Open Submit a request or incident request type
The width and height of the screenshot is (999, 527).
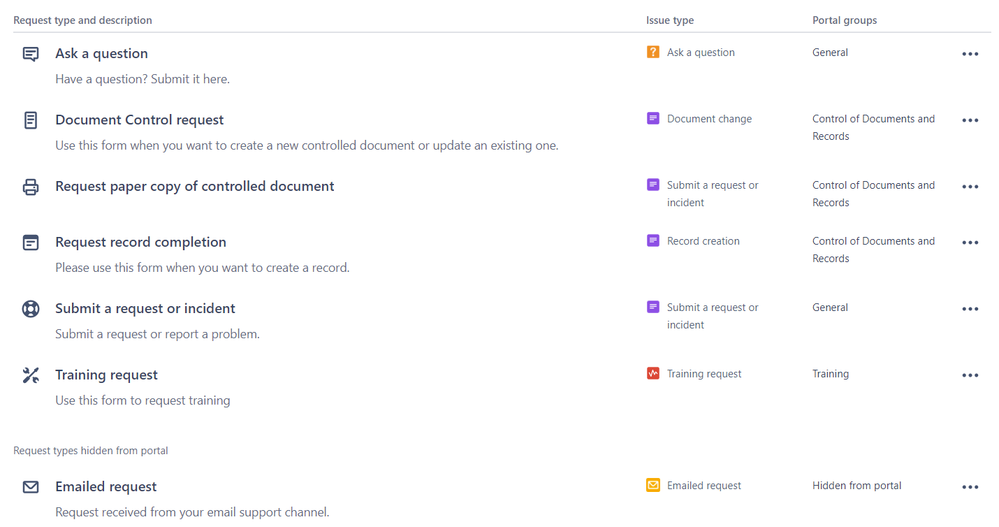click(x=145, y=308)
